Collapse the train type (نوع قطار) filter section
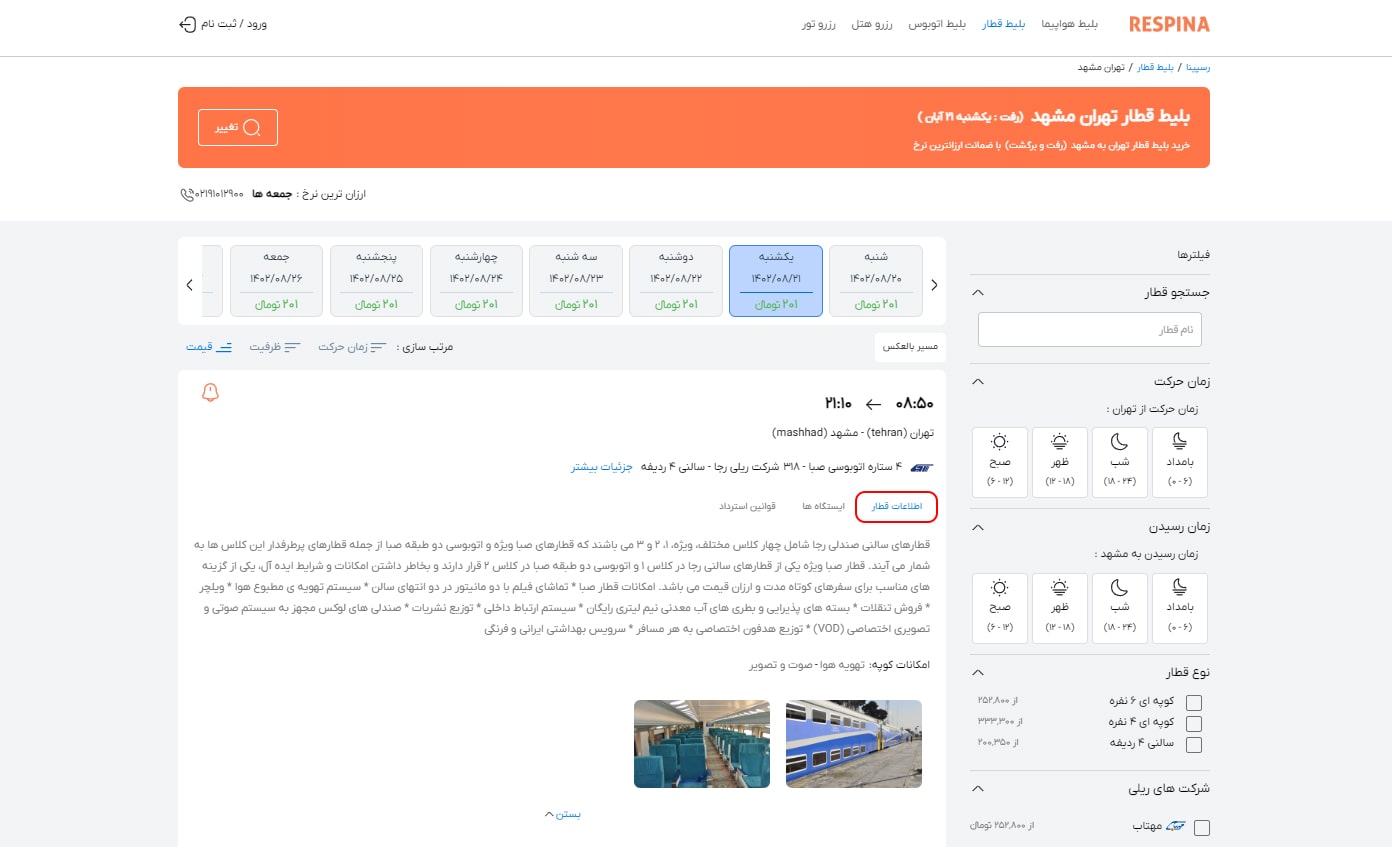This screenshot has width=1392, height=847. 978,672
